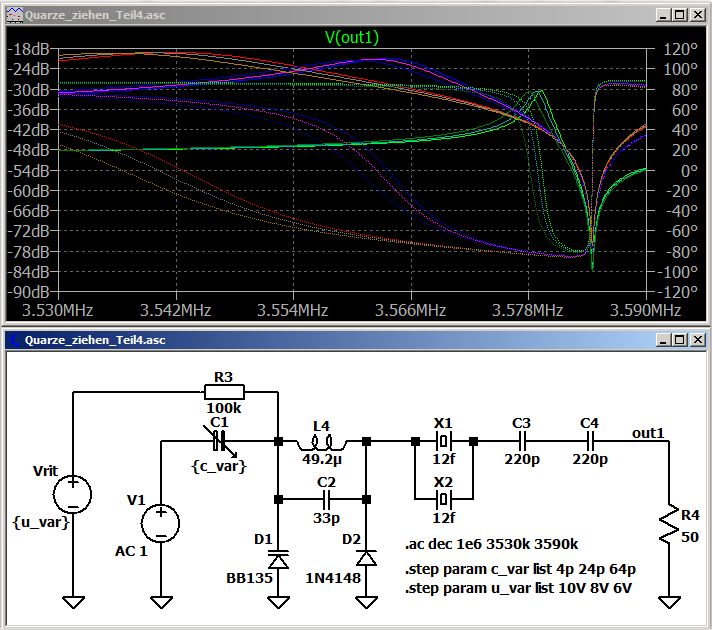Click the out1 net label

tap(648, 433)
